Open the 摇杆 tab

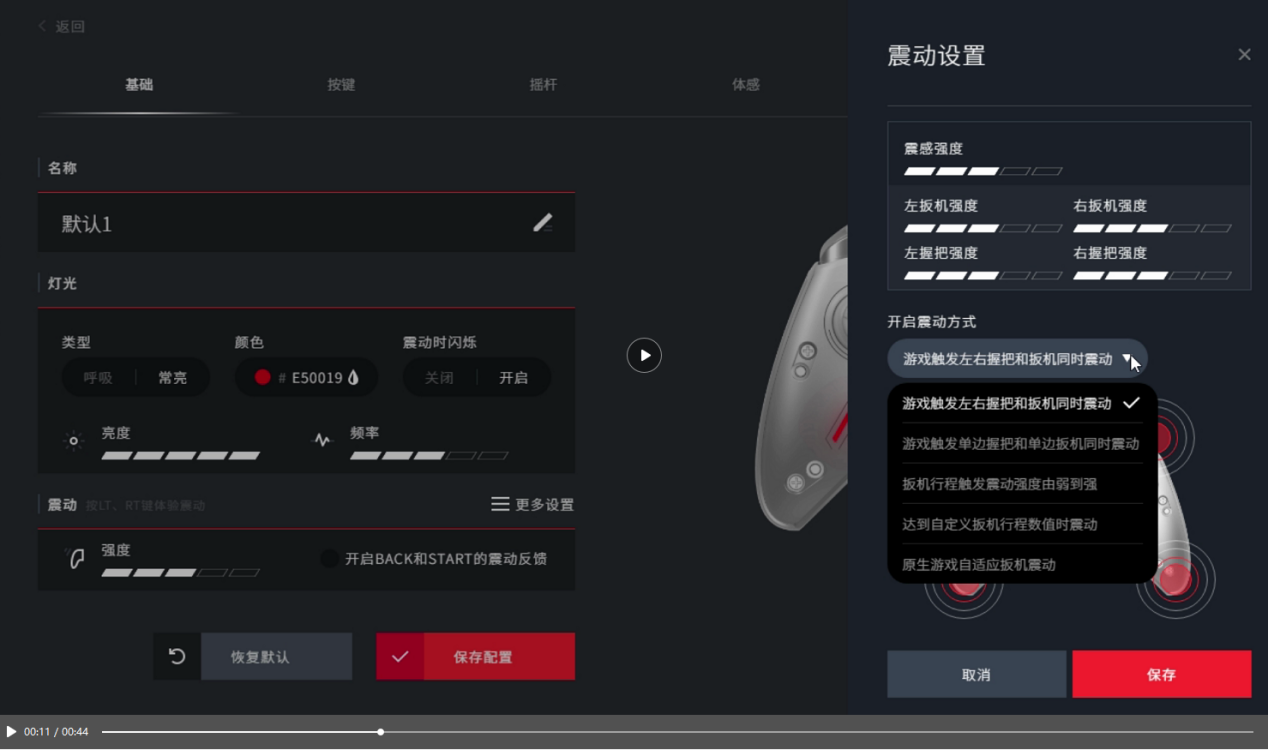(x=543, y=85)
